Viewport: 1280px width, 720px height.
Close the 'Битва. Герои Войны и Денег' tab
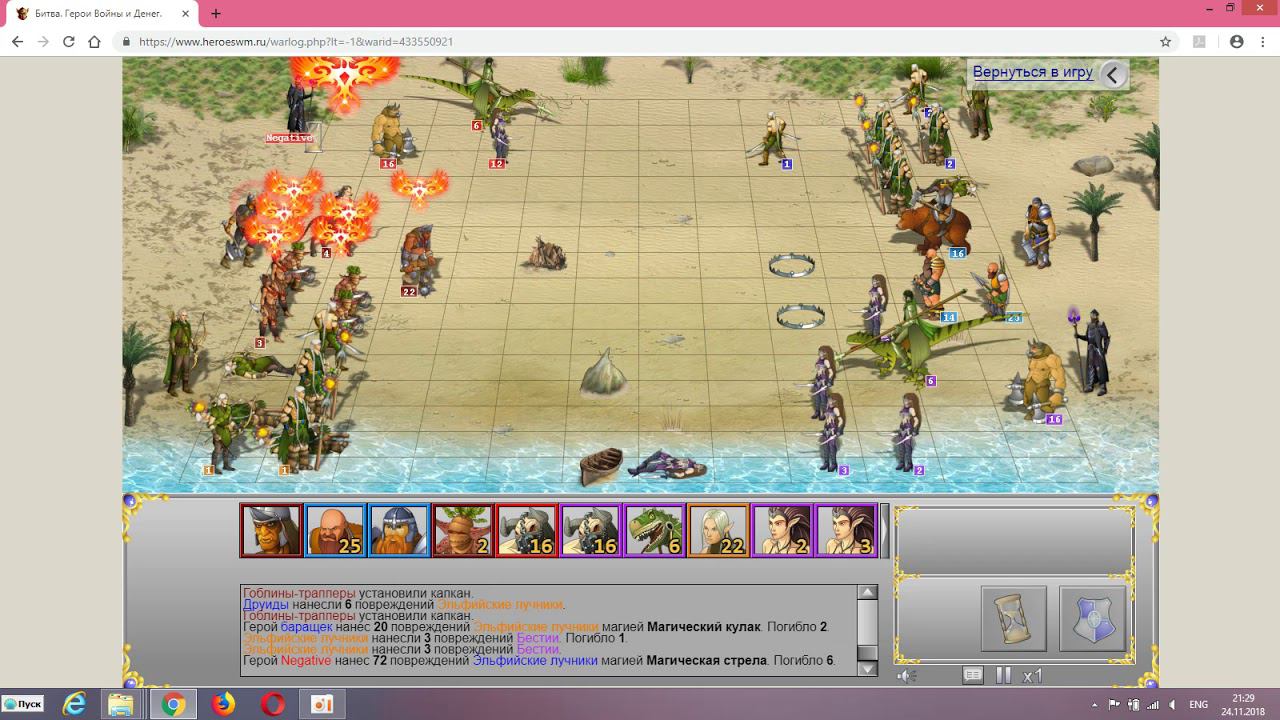pos(183,14)
